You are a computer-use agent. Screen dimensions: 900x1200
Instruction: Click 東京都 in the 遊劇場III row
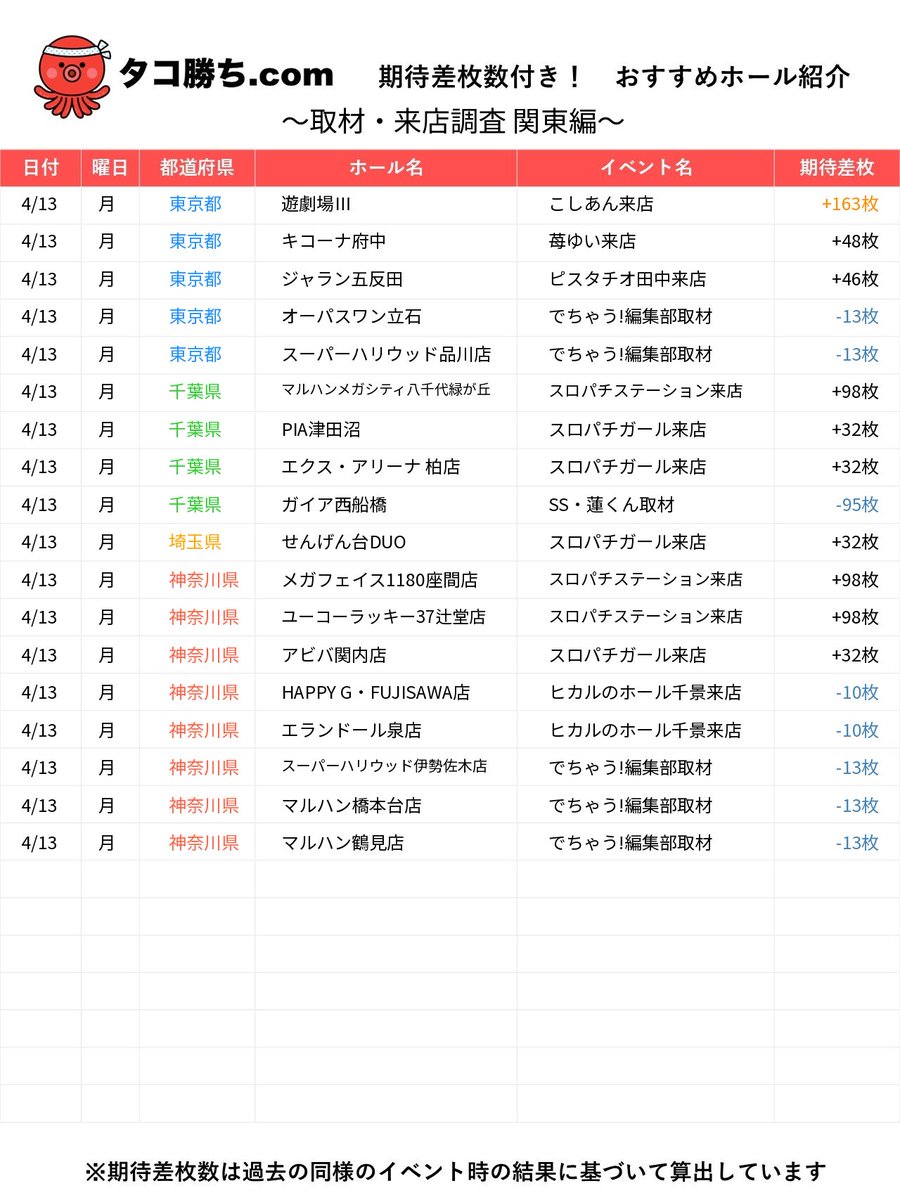click(195, 204)
